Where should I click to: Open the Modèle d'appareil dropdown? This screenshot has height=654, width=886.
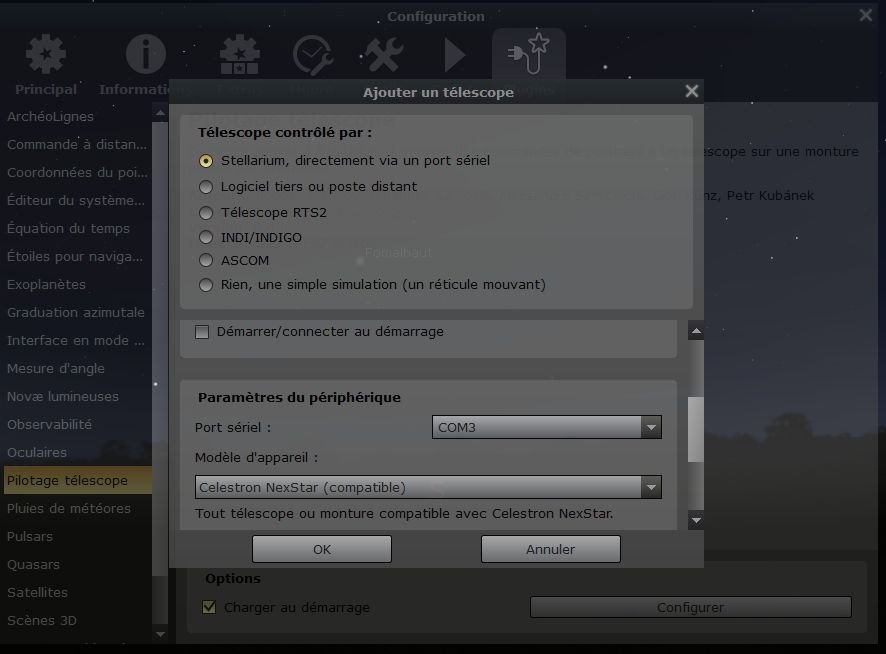[652, 487]
